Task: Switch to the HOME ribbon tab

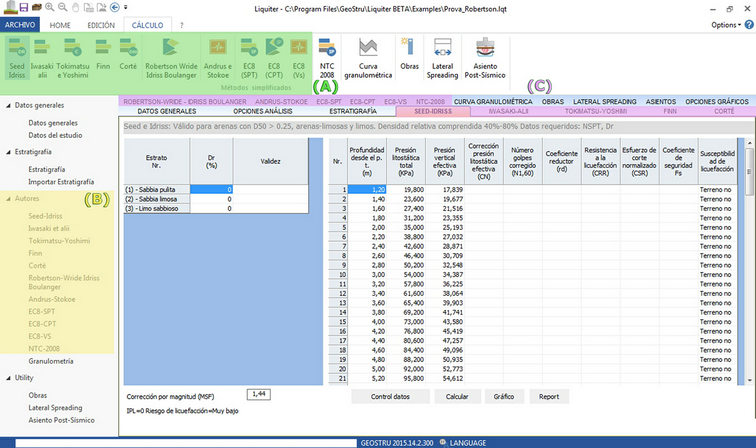Action: point(60,25)
